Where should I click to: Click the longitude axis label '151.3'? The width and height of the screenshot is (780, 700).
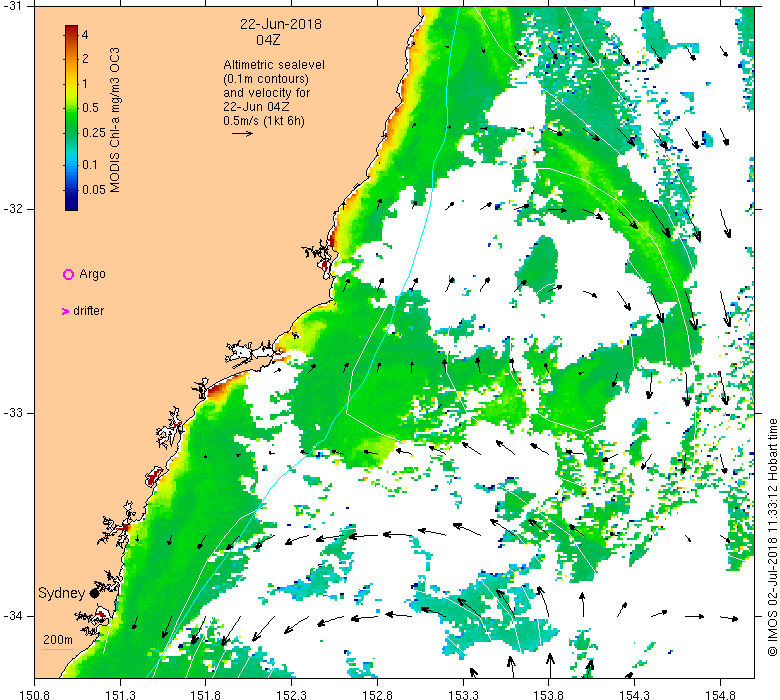[120, 694]
